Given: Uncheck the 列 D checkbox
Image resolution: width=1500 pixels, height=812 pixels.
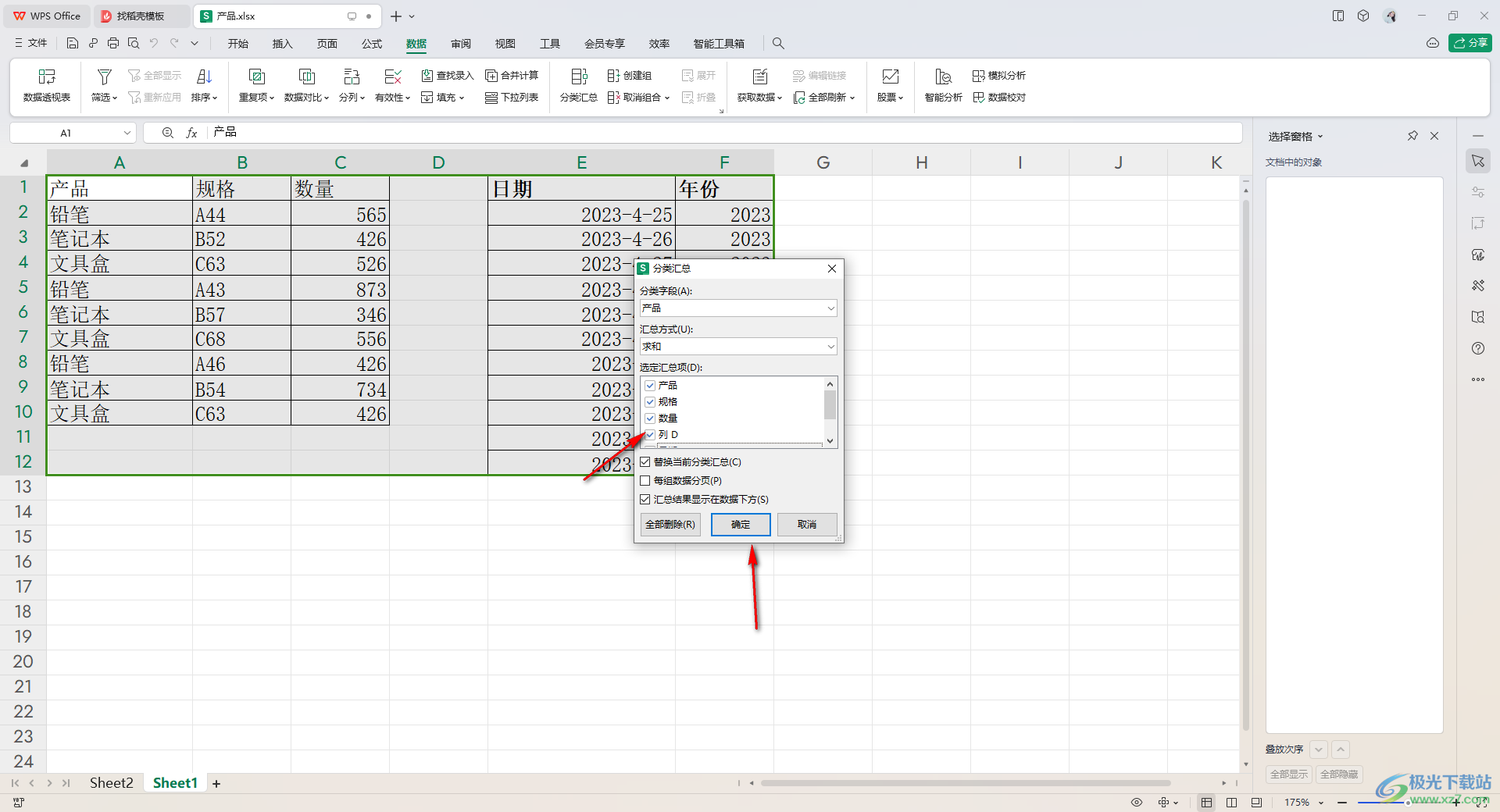Looking at the screenshot, I should (x=650, y=435).
